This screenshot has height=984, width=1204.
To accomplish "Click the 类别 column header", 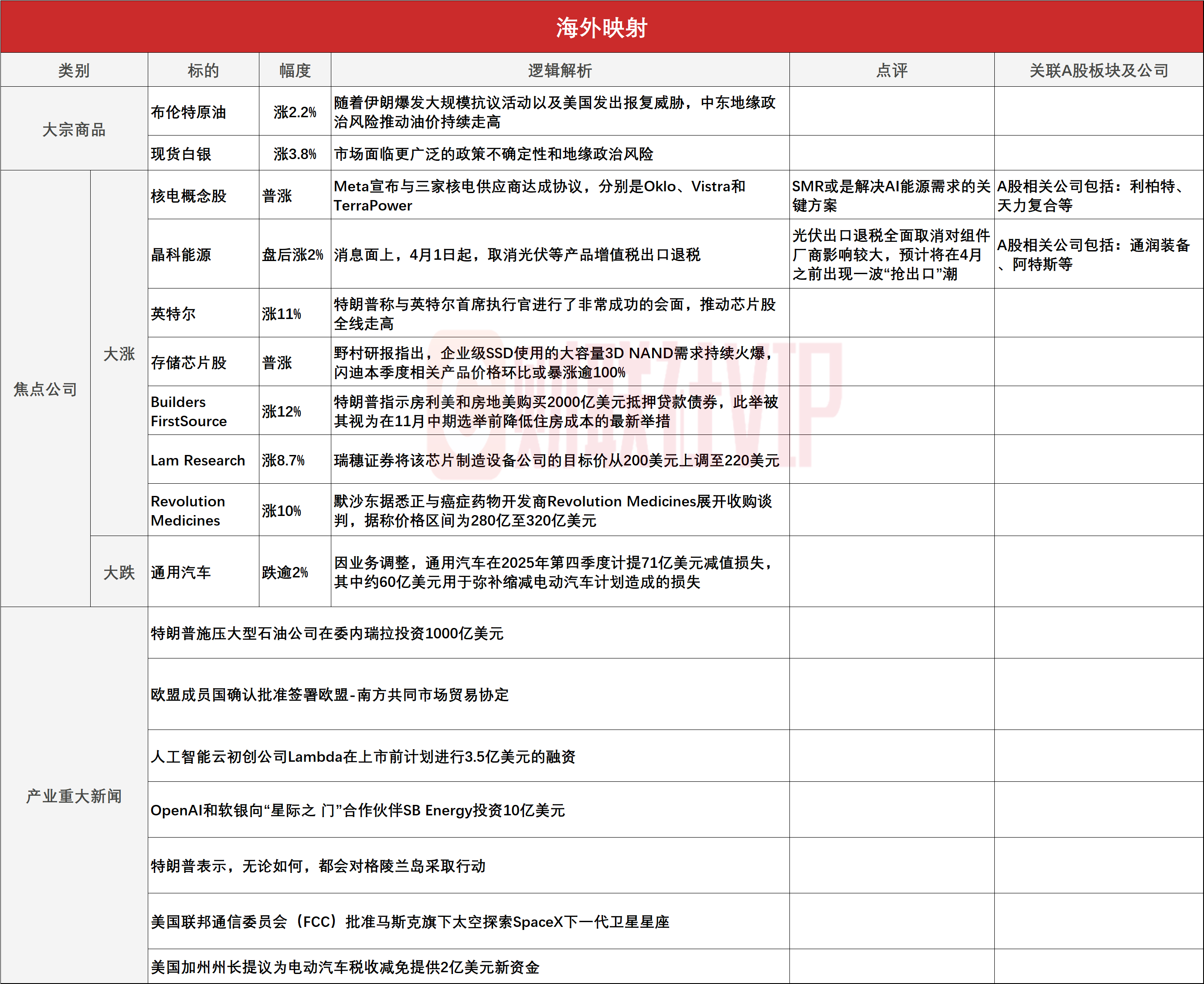I will (74, 70).
